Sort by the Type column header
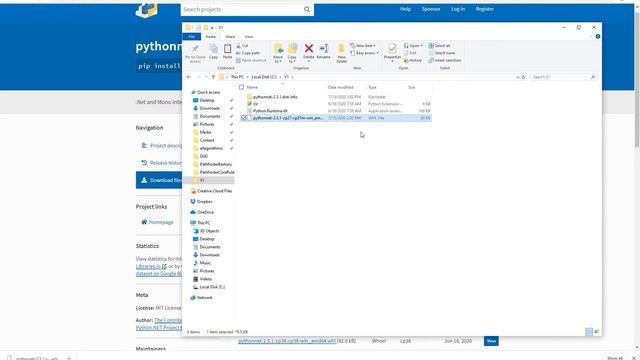 click(372, 87)
